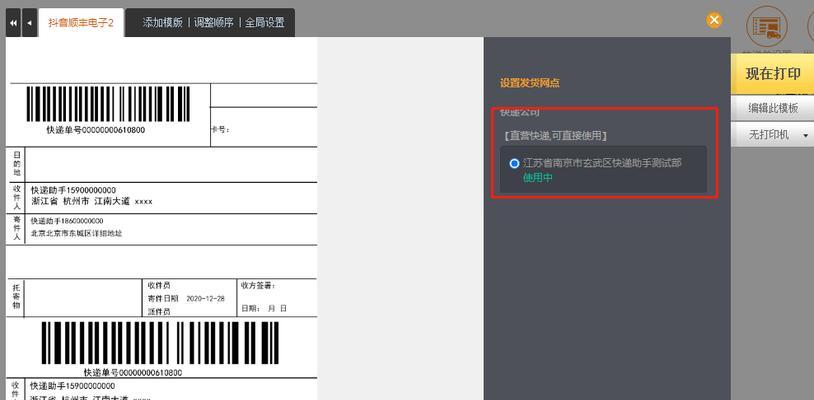Click the 收方签署 label
814x400 pixels.
[258, 285]
